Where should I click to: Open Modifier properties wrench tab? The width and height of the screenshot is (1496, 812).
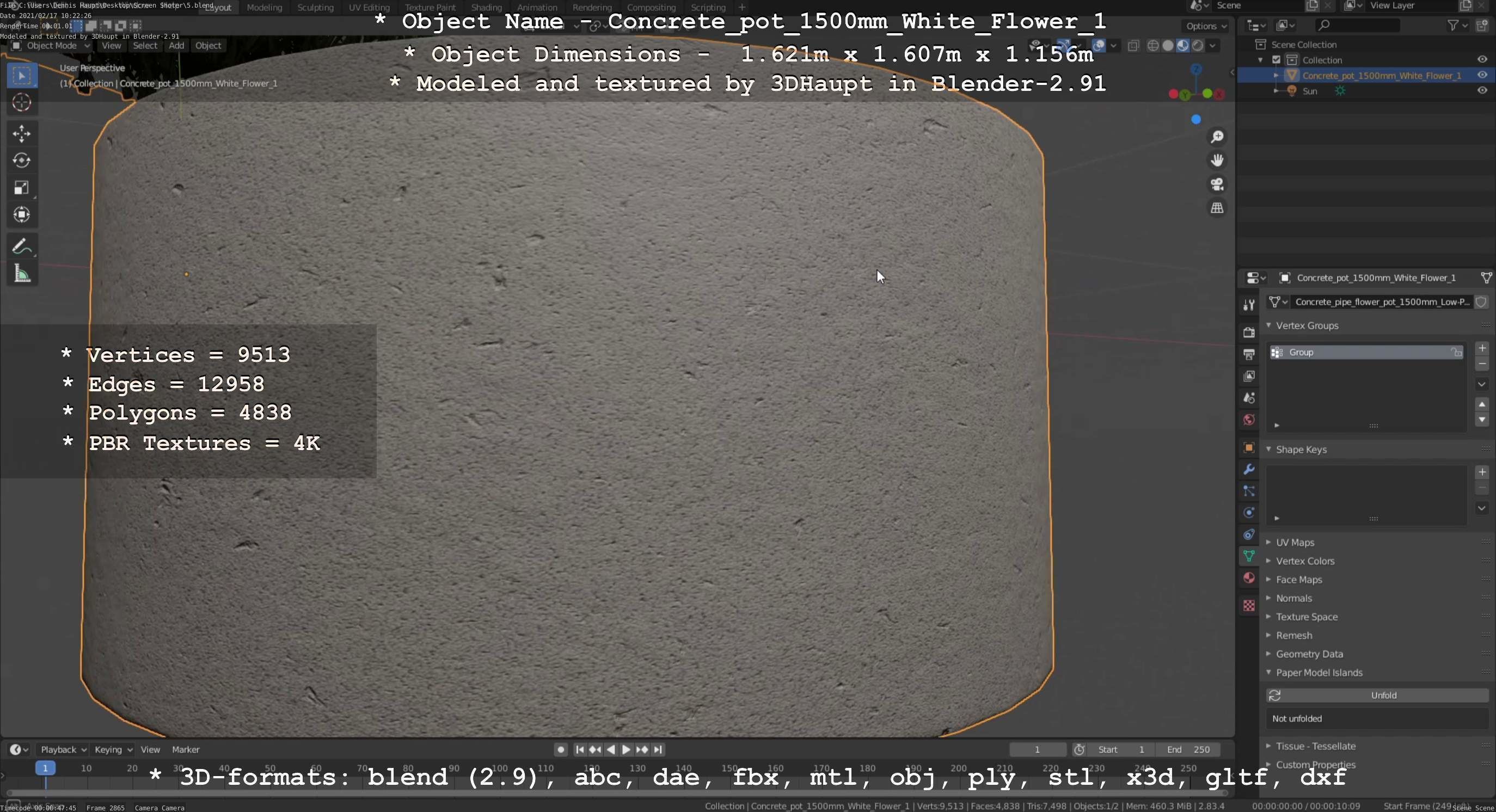click(1249, 470)
